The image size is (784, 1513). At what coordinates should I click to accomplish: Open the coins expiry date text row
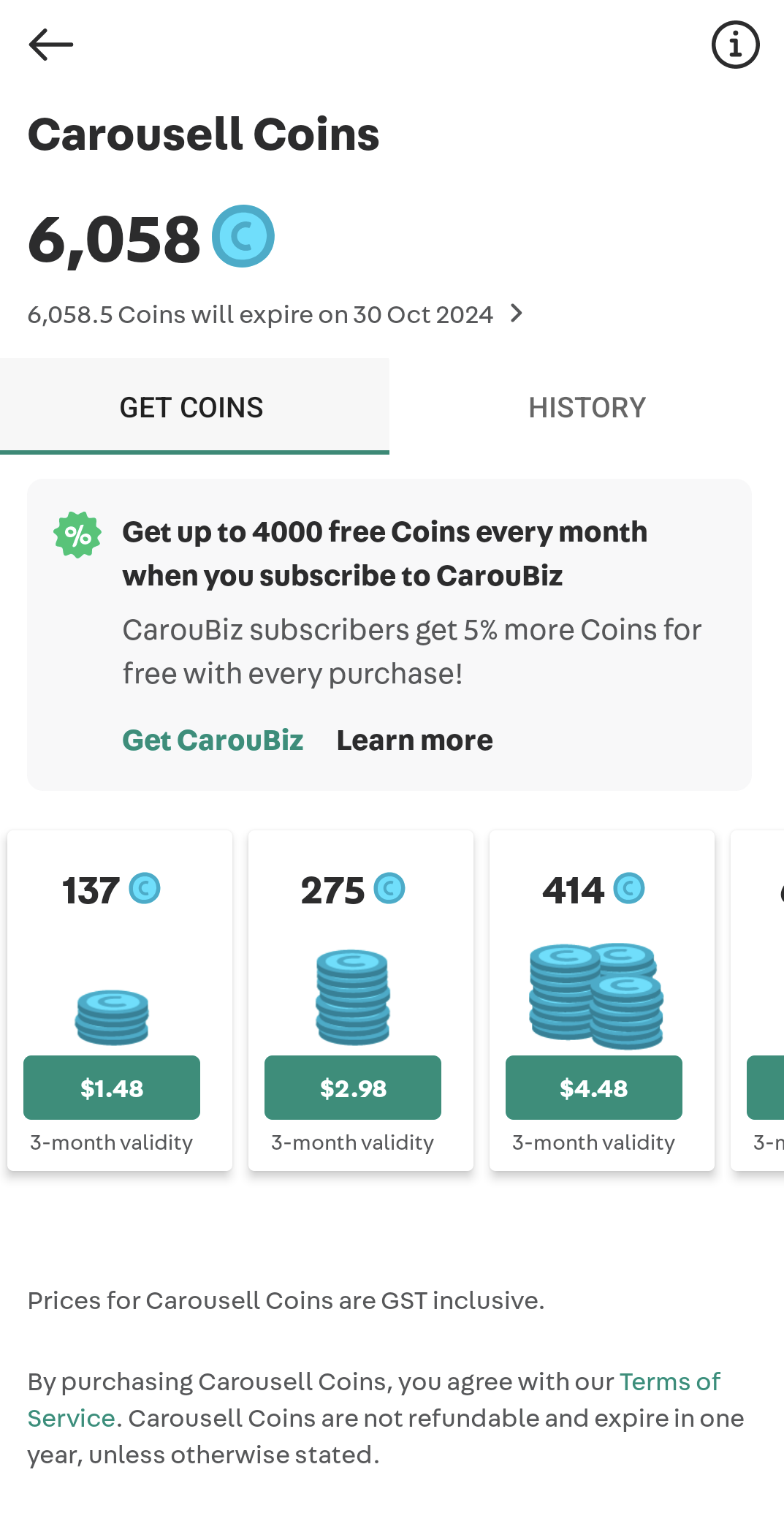click(x=275, y=314)
